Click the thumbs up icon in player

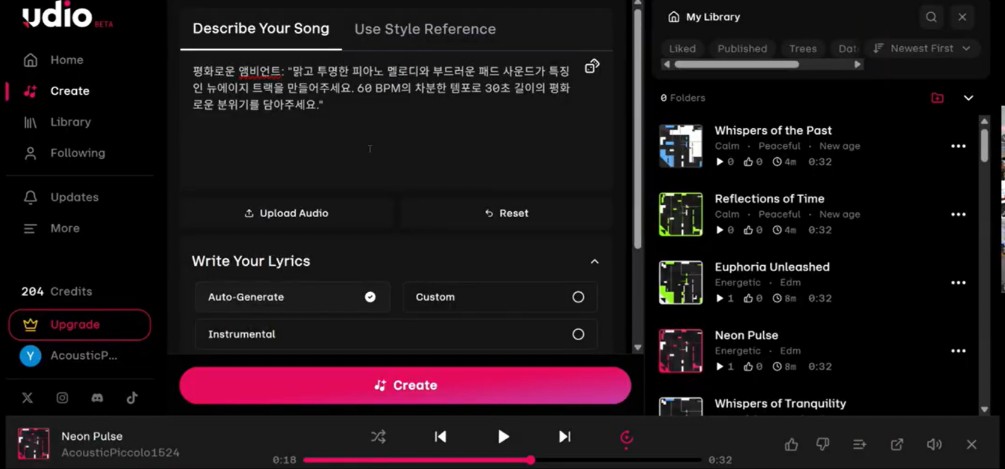click(791, 444)
